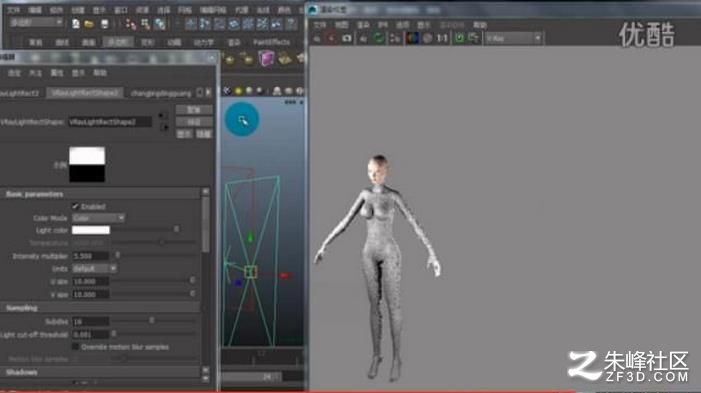Uncheck the Enabled checkbox

[x=76, y=206]
